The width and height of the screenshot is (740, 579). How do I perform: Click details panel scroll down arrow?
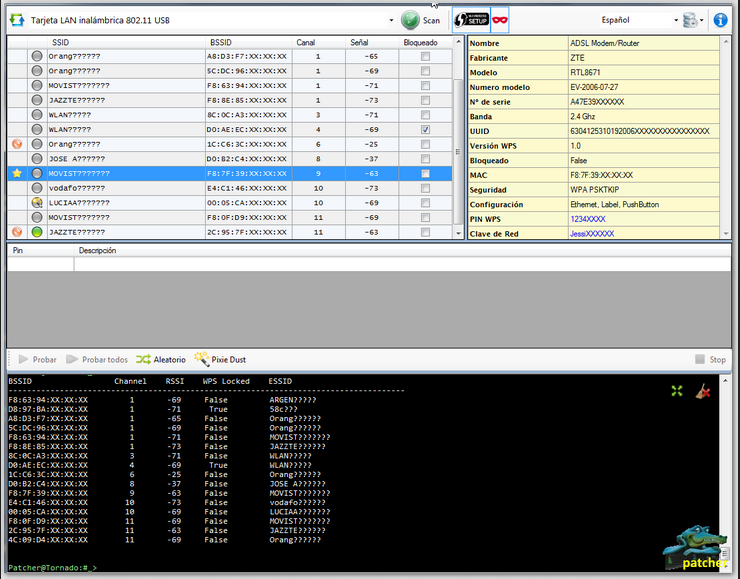tap(726, 233)
